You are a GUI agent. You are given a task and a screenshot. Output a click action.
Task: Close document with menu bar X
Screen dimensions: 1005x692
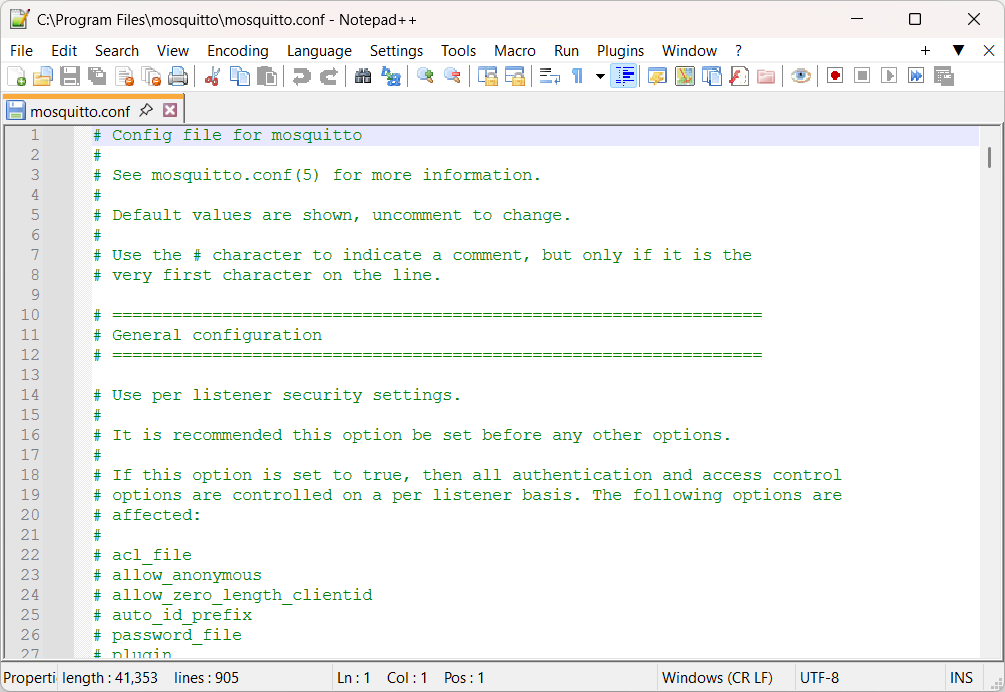pos(989,51)
